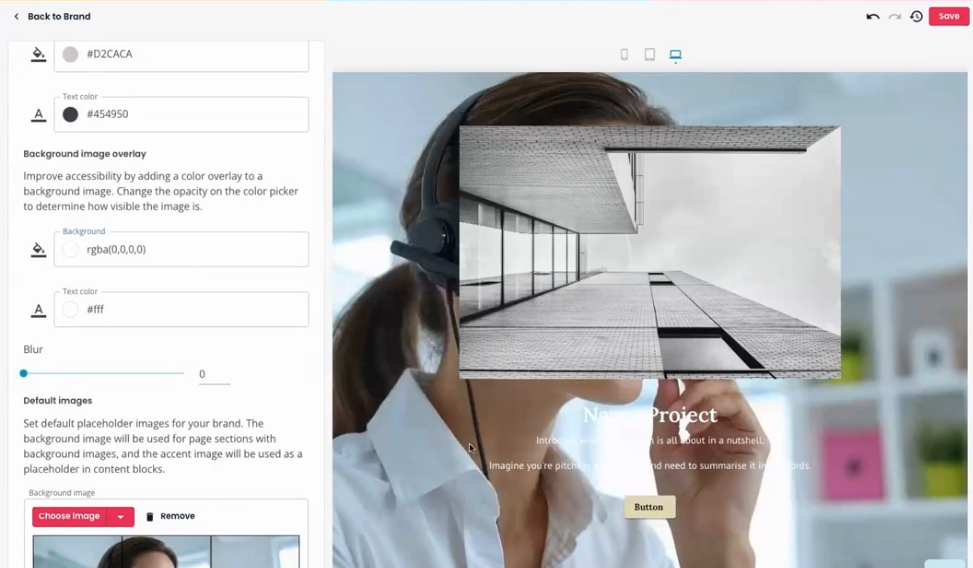Click the trash icon beside Remove
The width and height of the screenshot is (973, 568).
pyautogui.click(x=150, y=516)
